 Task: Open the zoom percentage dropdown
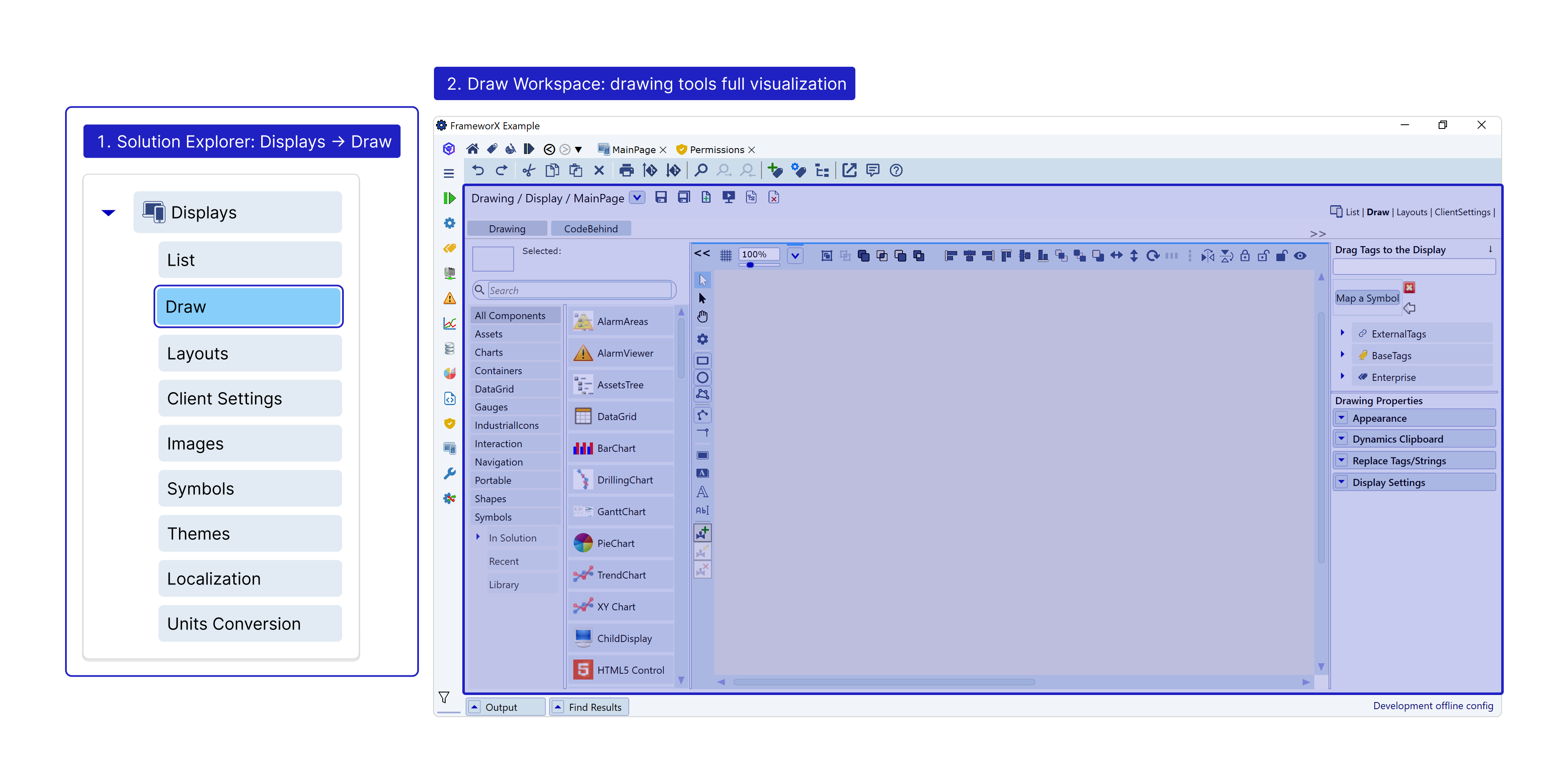795,256
